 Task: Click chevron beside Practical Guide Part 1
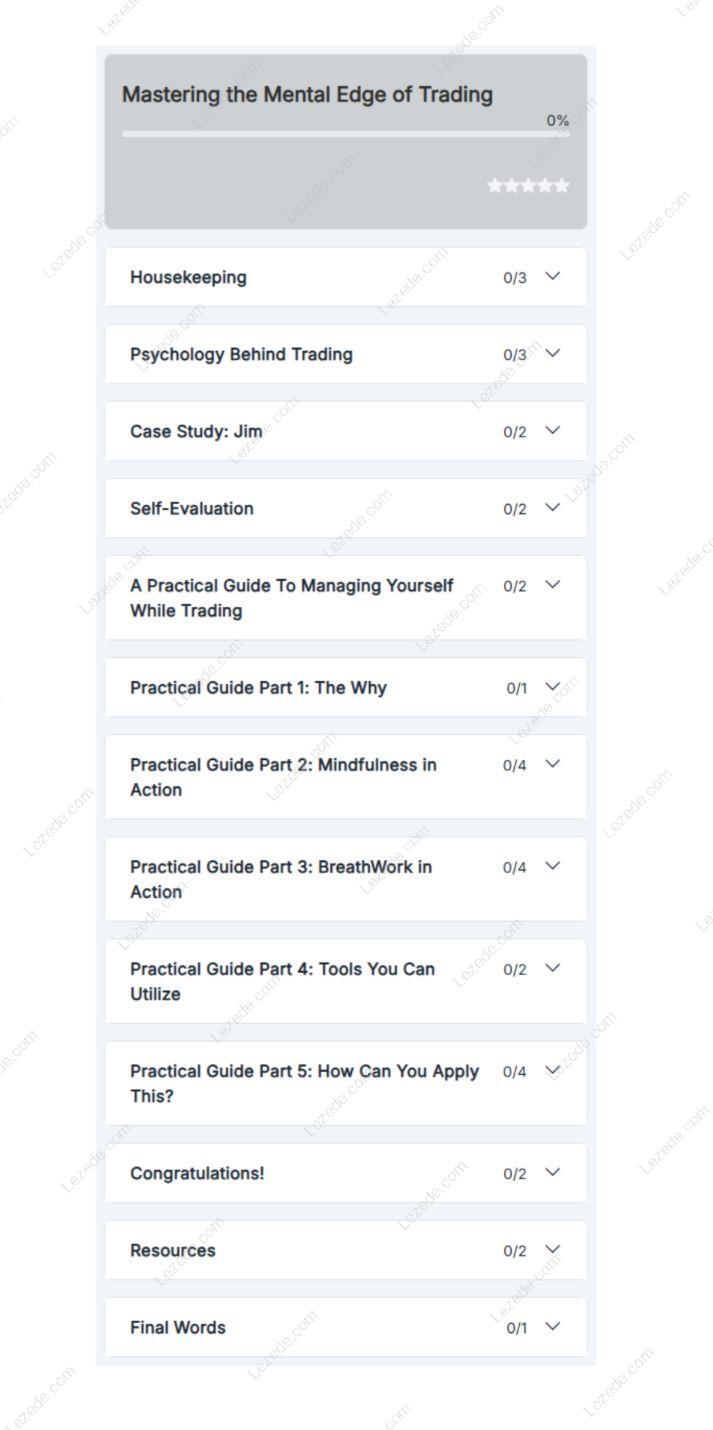tap(552, 686)
